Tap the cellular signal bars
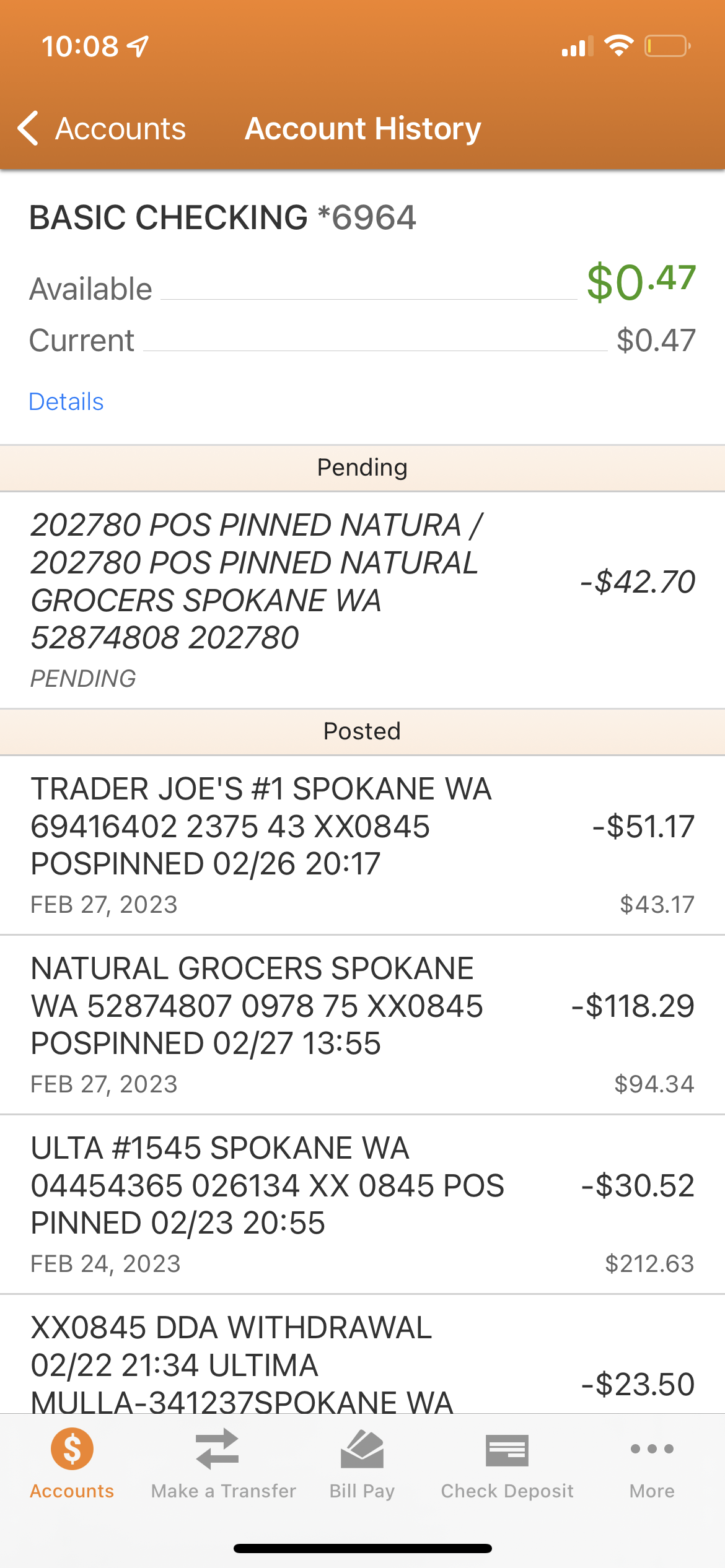This screenshot has width=725, height=1568. point(577,46)
